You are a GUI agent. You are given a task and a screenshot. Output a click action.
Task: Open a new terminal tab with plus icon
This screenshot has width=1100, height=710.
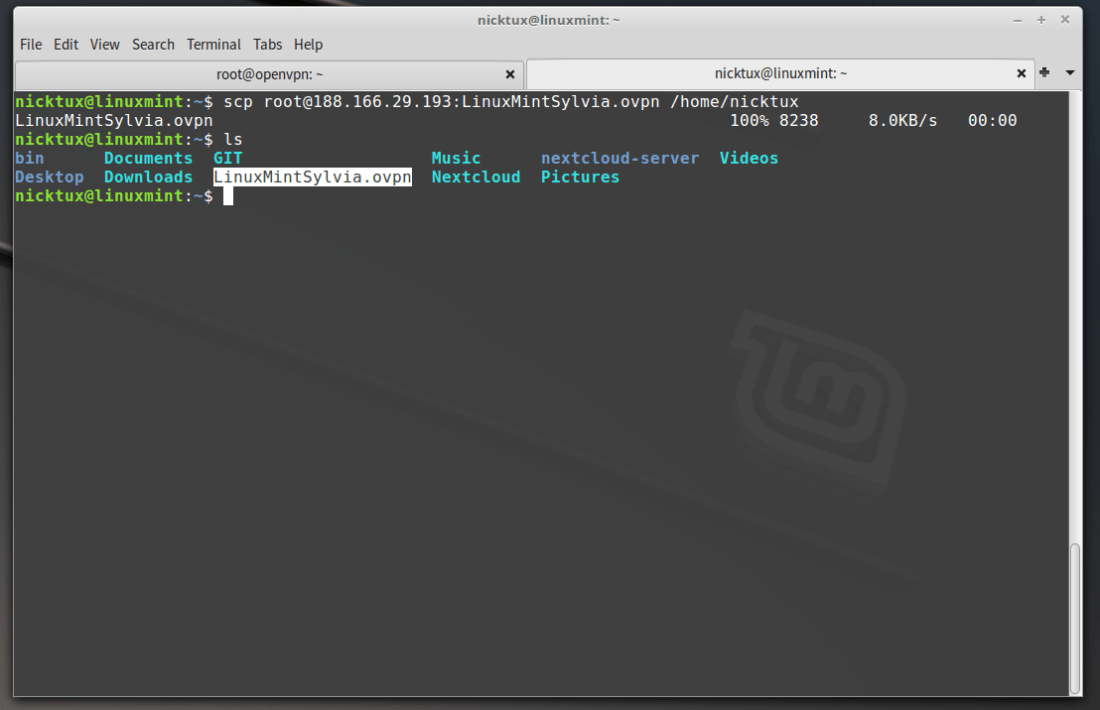pyautogui.click(x=1044, y=73)
